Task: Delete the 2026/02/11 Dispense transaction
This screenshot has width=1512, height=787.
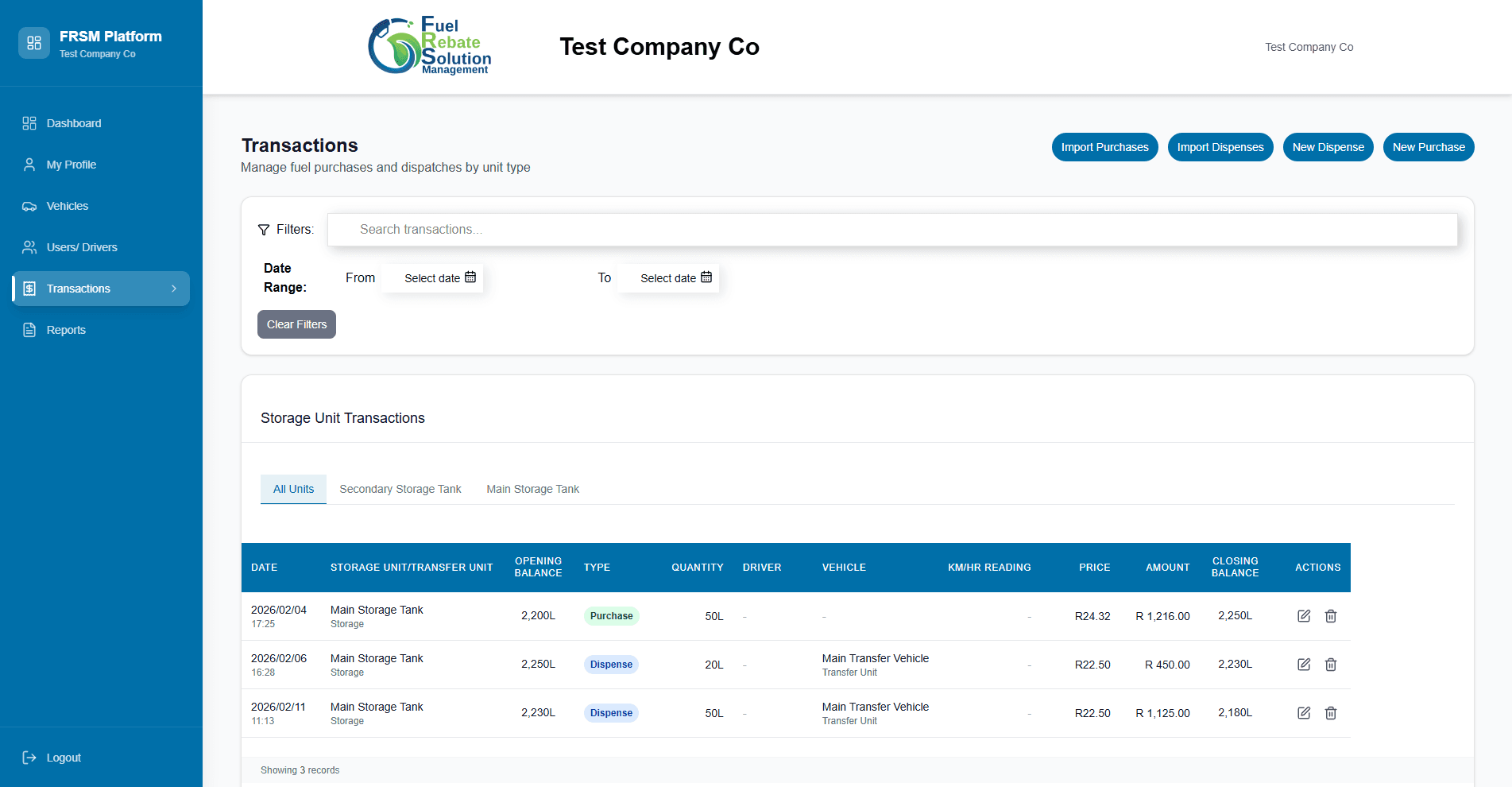Action: click(1331, 713)
